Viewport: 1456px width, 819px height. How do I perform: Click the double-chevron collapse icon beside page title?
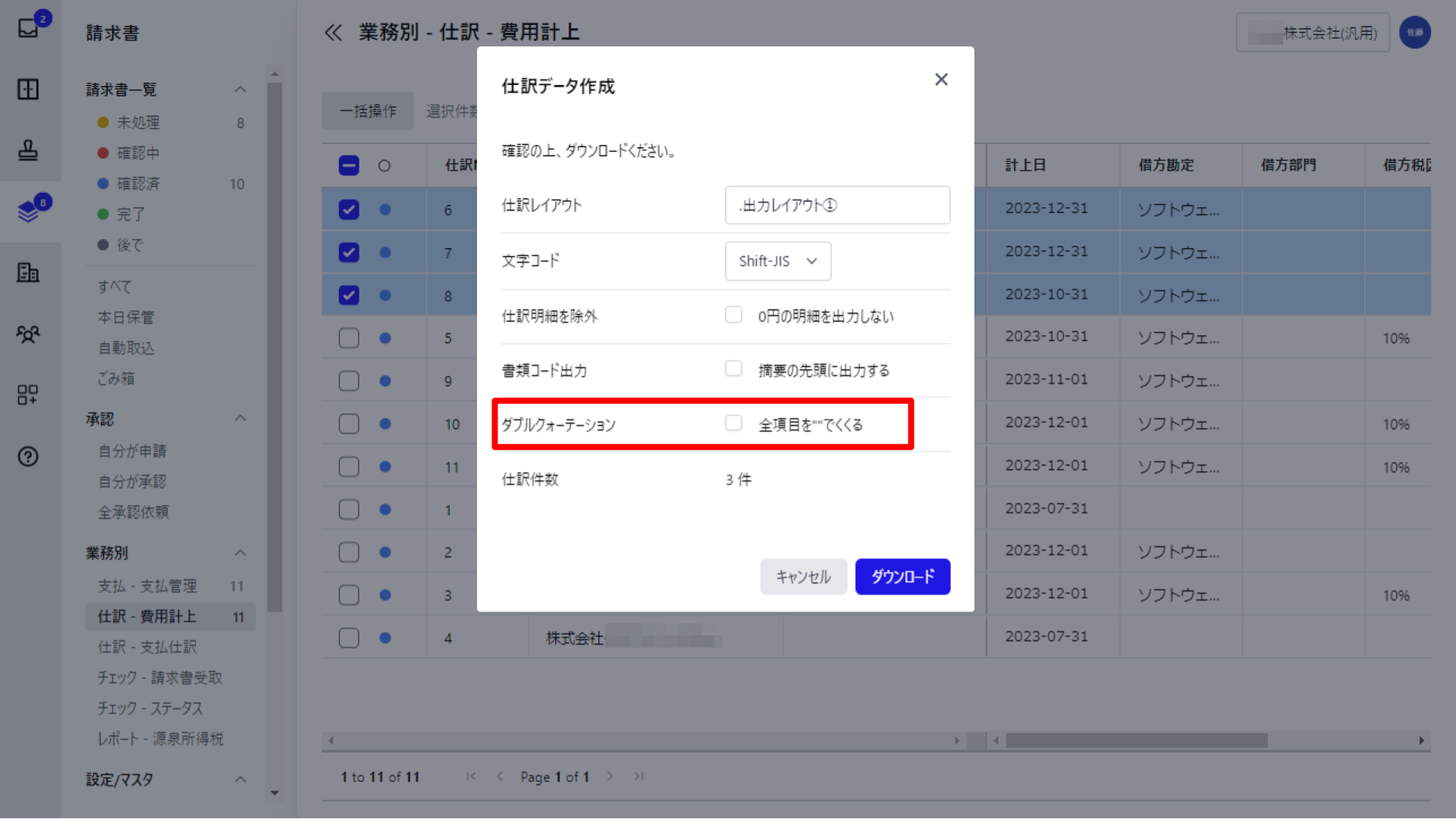(333, 33)
